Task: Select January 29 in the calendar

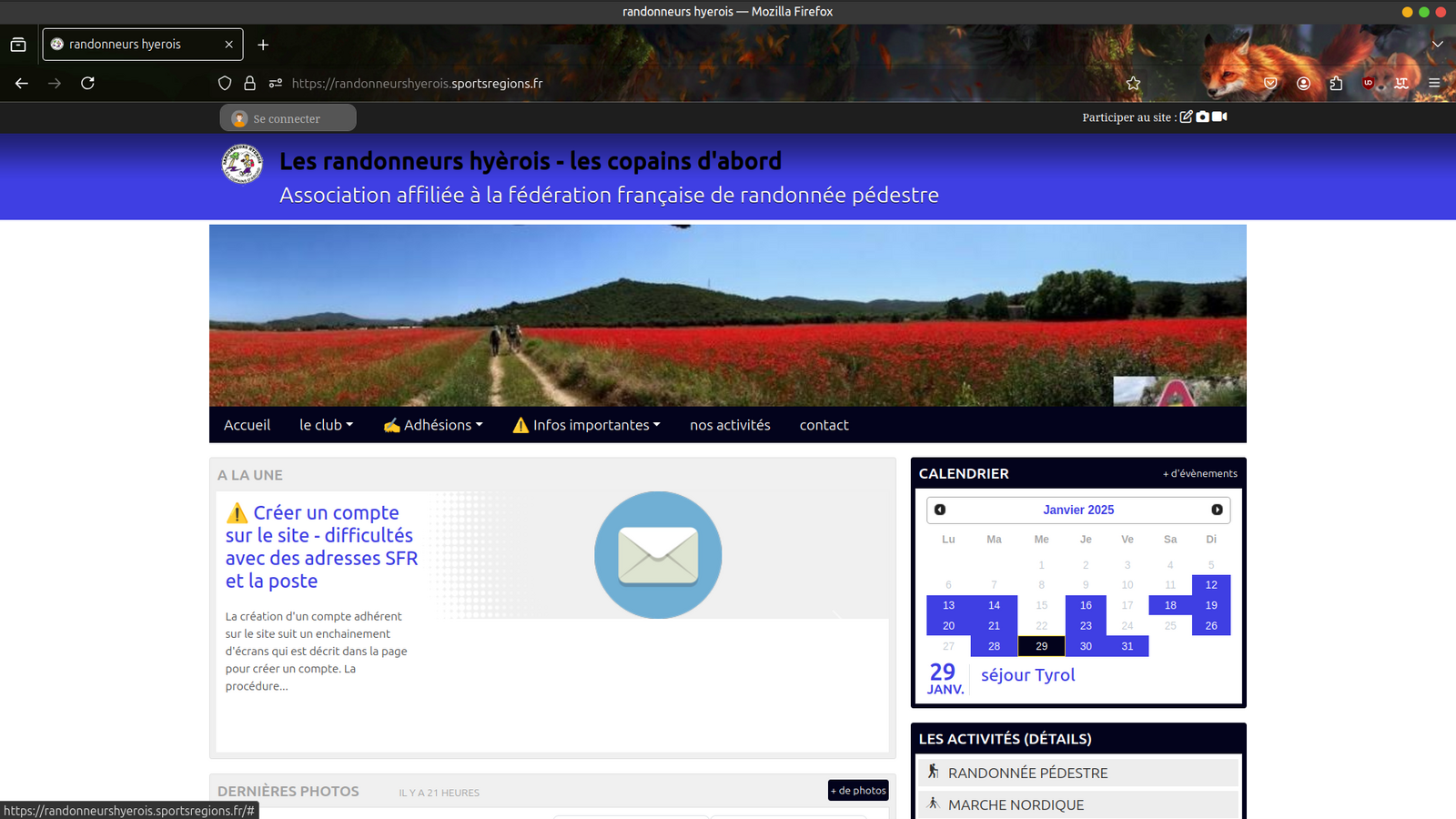Action: [1041, 646]
